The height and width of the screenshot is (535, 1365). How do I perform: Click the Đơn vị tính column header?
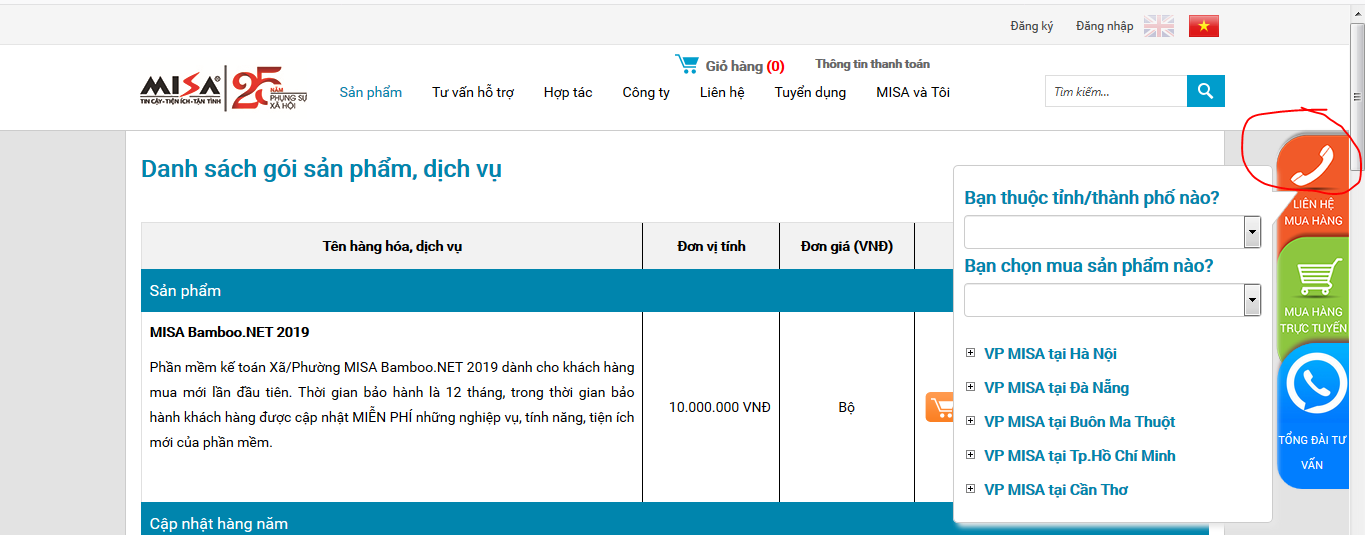tap(711, 246)
